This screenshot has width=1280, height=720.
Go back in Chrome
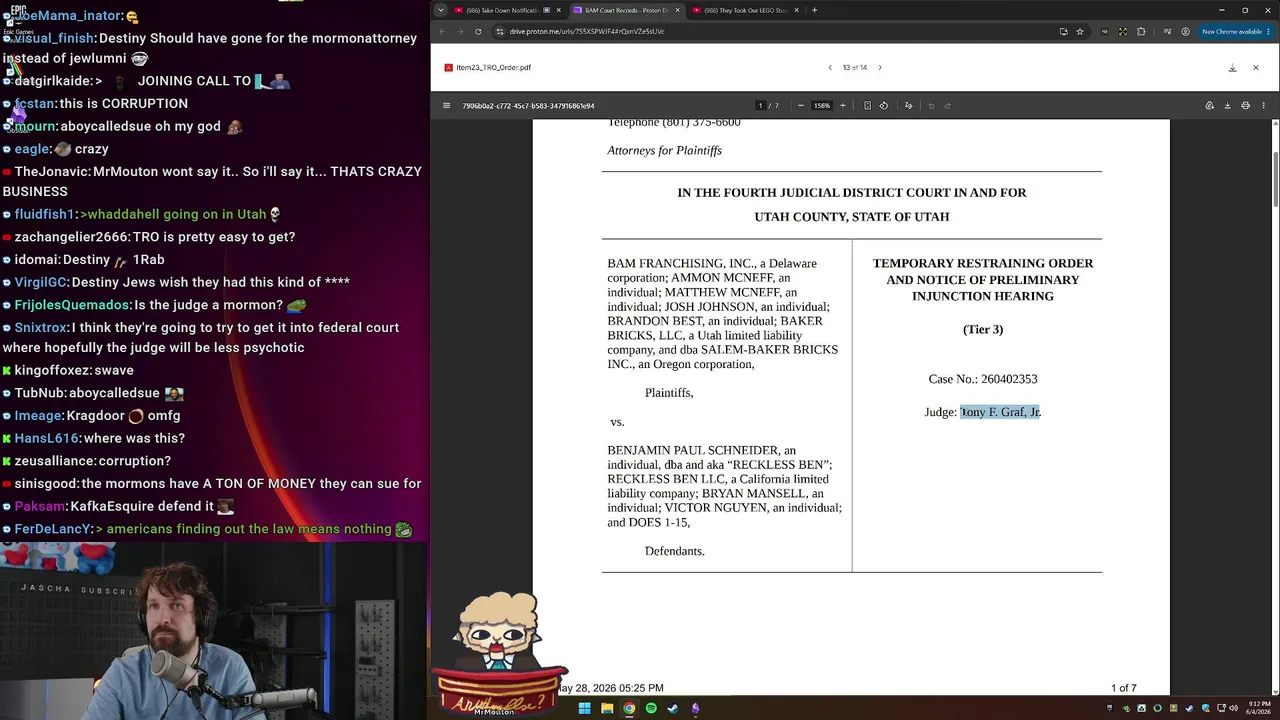(x=443, y=31)
